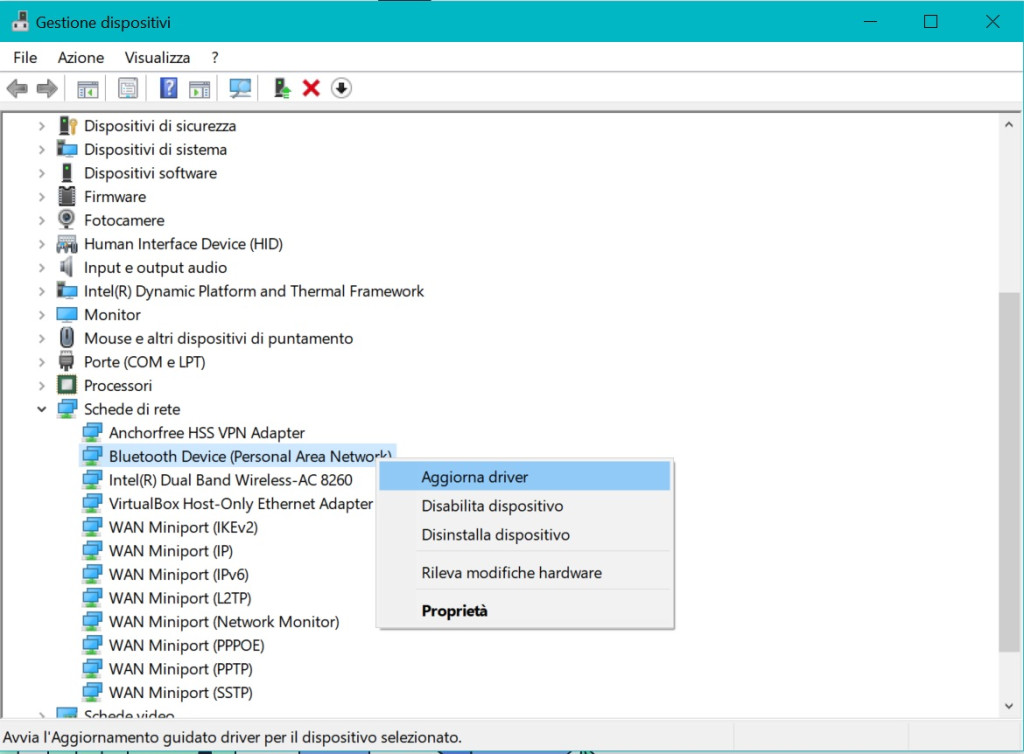Screen dimensions: 1024x754
Task: Open the Azione menu
Action: tap(80, 57)
